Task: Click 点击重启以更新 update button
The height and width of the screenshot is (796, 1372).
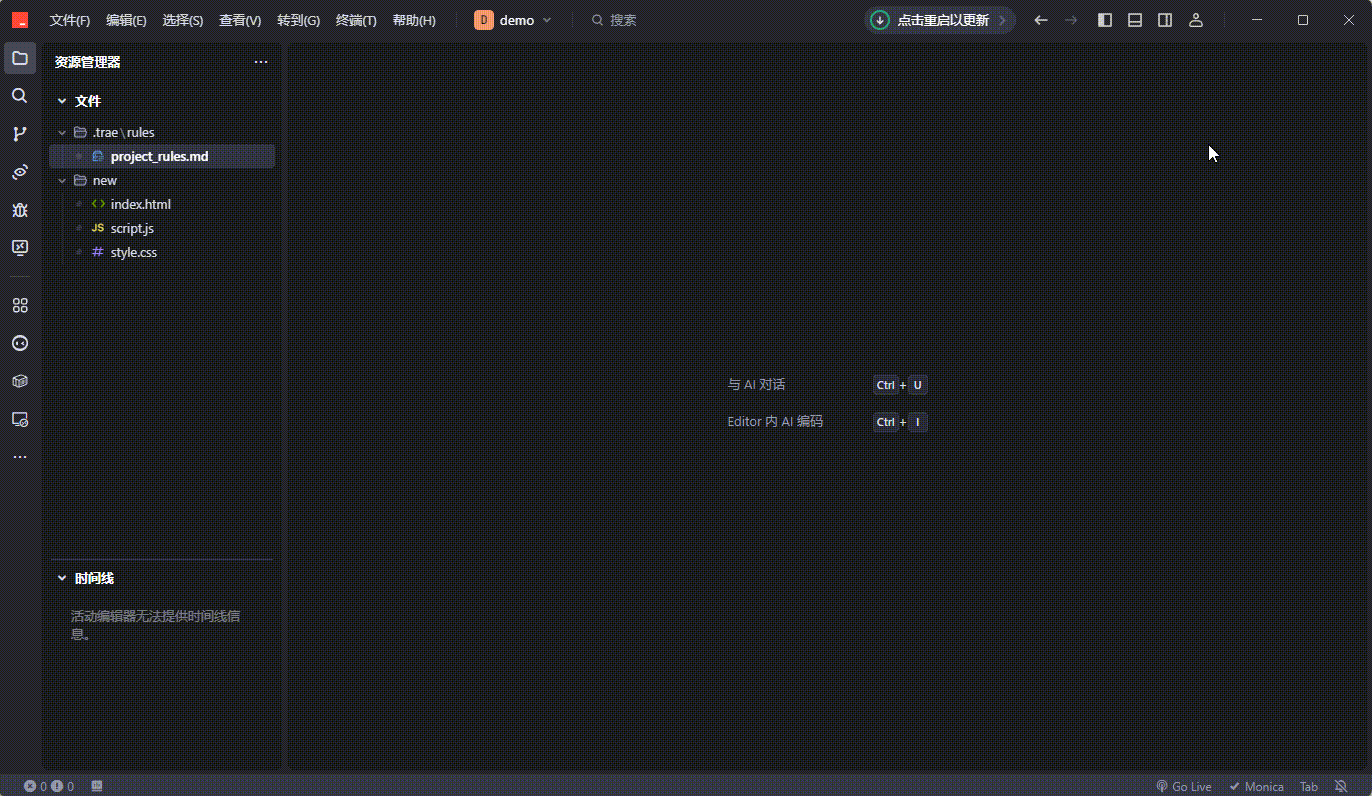Action: coord(940,20)
